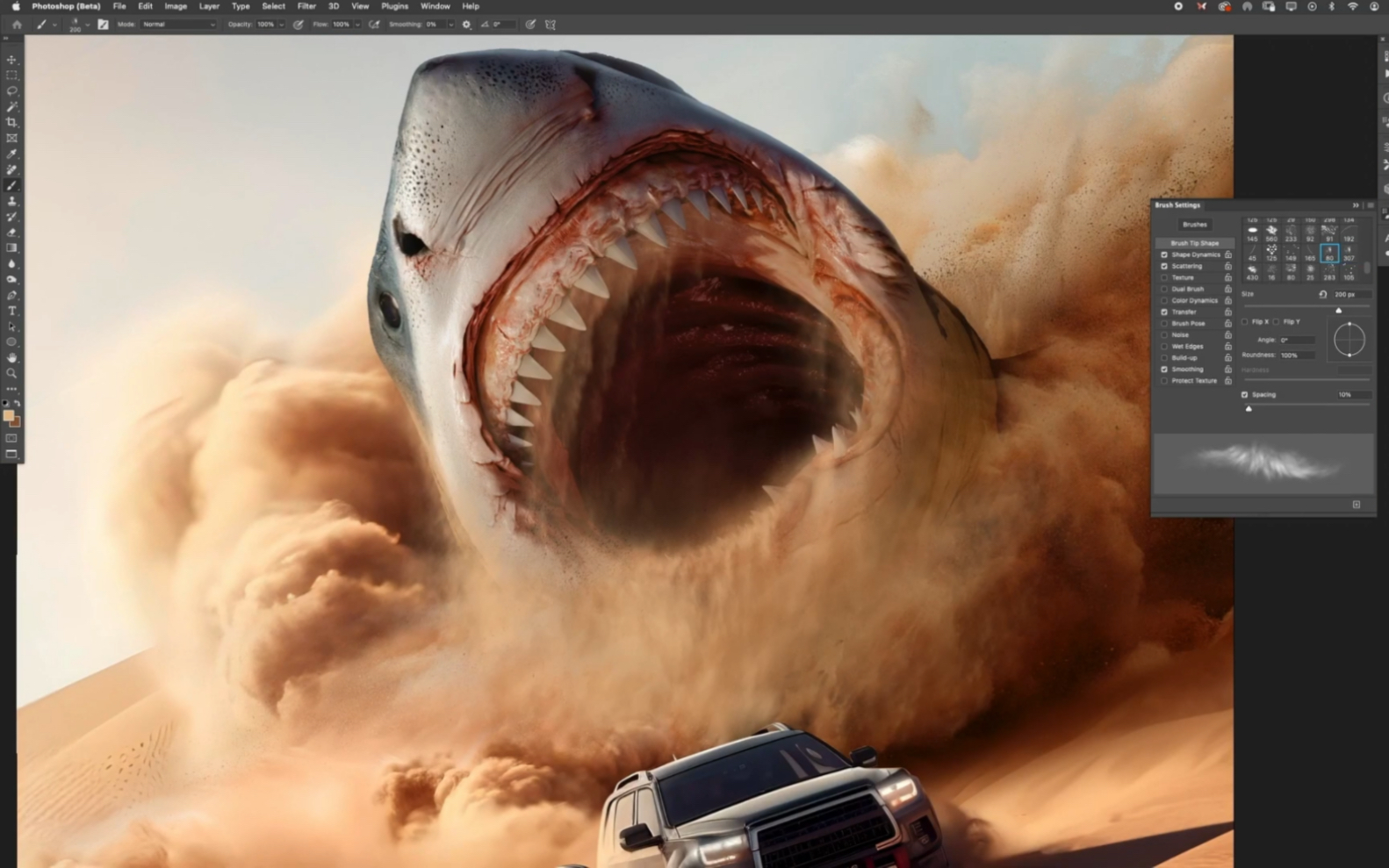The width and height of the screenshot is (1389, 868).
Task: Enable Texture checkbox
Action: pyautogui.click(x=1164, y=277)
